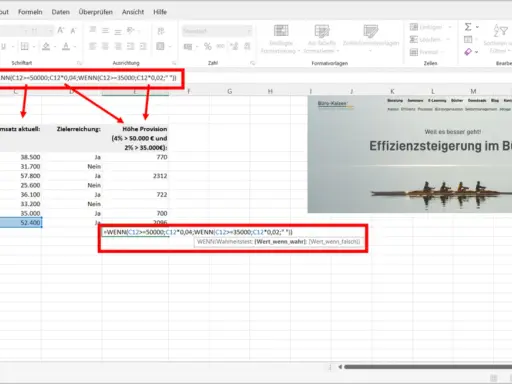The width and height of the screenshot is (512, 384).
Task: Open the Schriftart dialog launcher
Action: (79, 63)
